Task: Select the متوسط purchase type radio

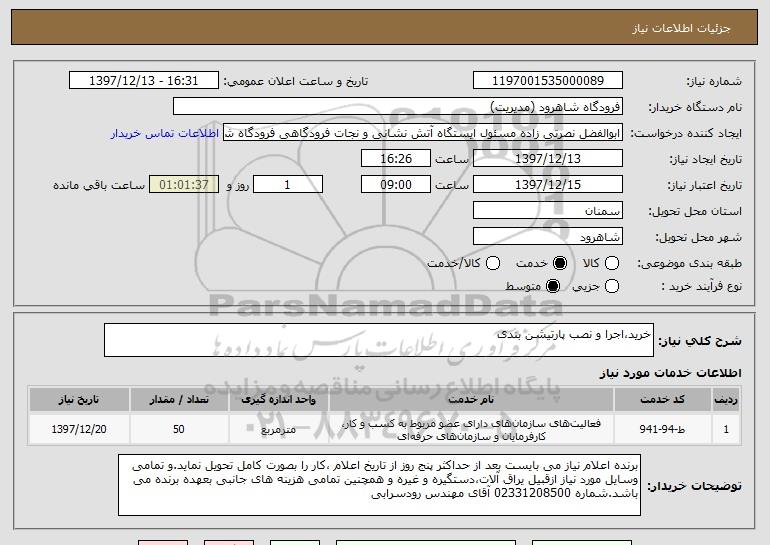Action: (x=552, y=286)
